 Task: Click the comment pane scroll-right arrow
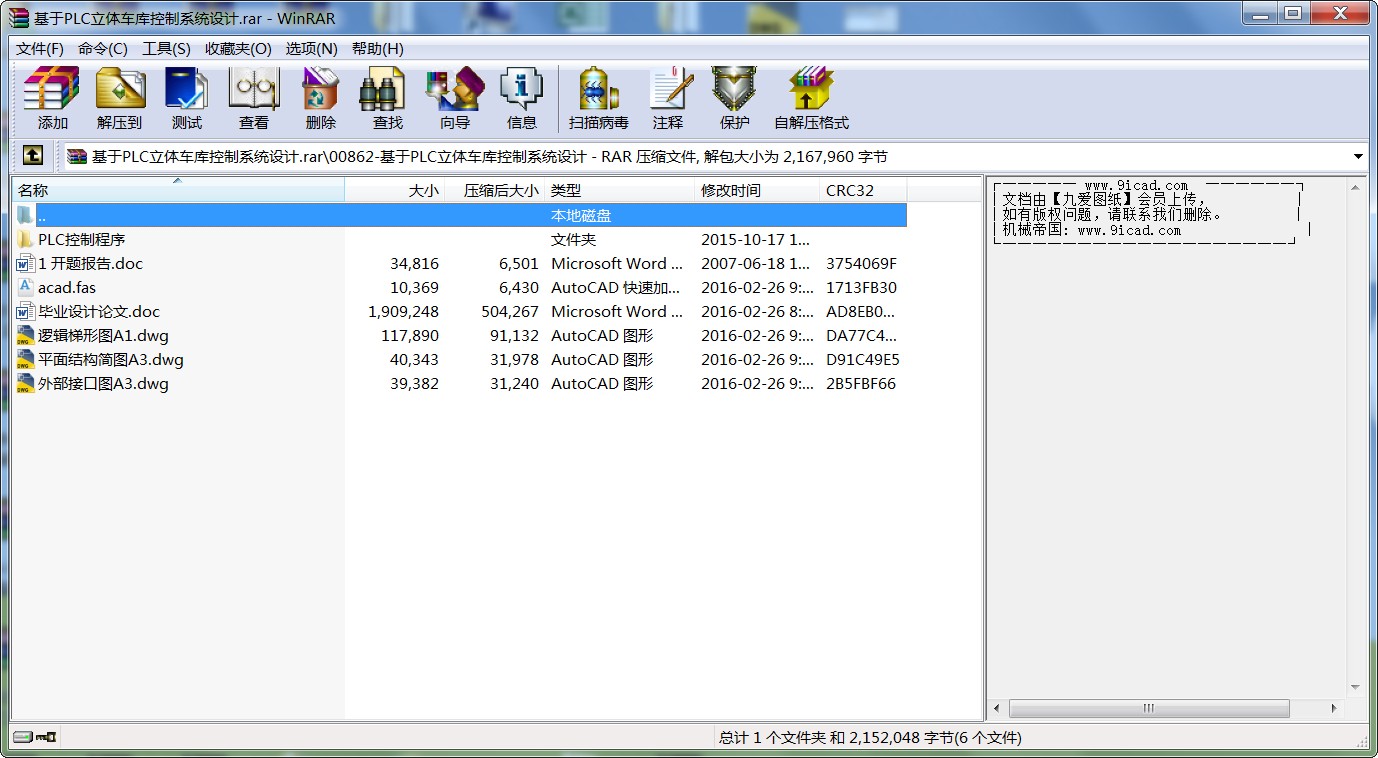click(1335, 708)
